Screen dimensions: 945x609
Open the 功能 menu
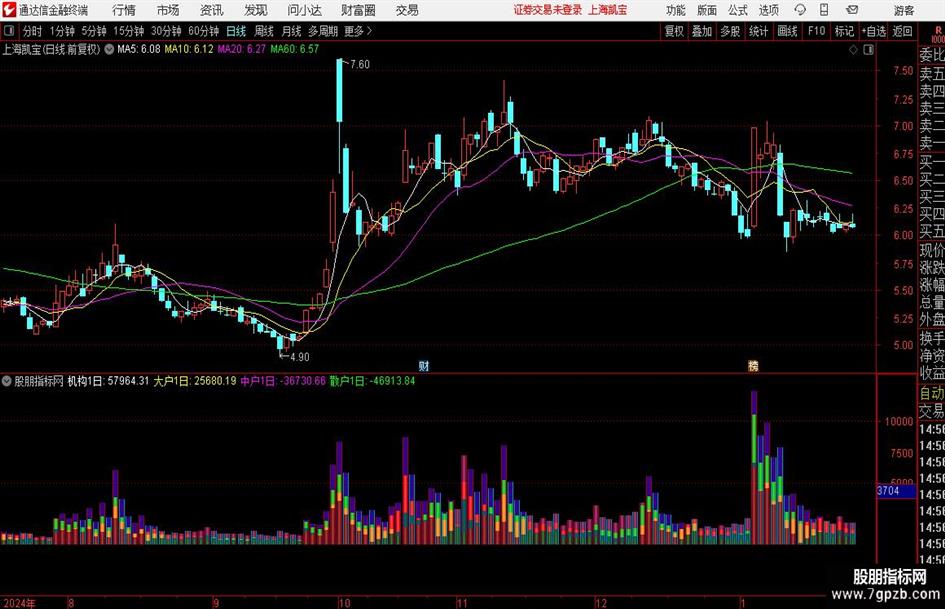click(x=676, y=10)
